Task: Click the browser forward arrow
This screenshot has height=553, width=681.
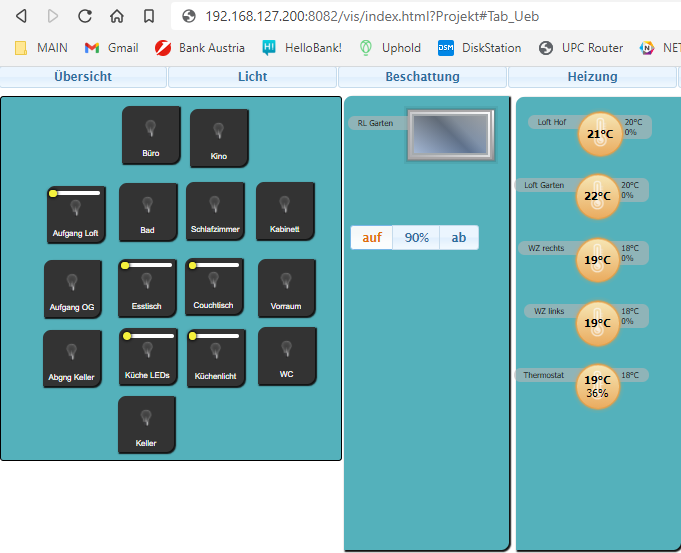Action: (53, 17)
